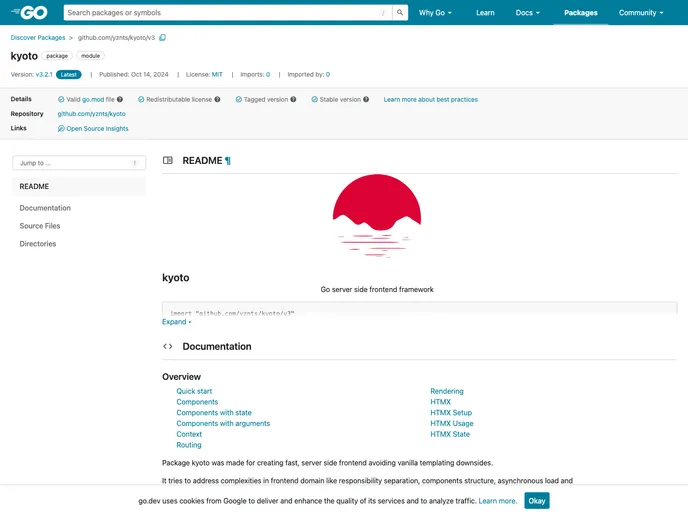The image size is (688, 512).
Task: Open the github.com/yznts/kyoto repository link
Action: [x=91, y=114]
